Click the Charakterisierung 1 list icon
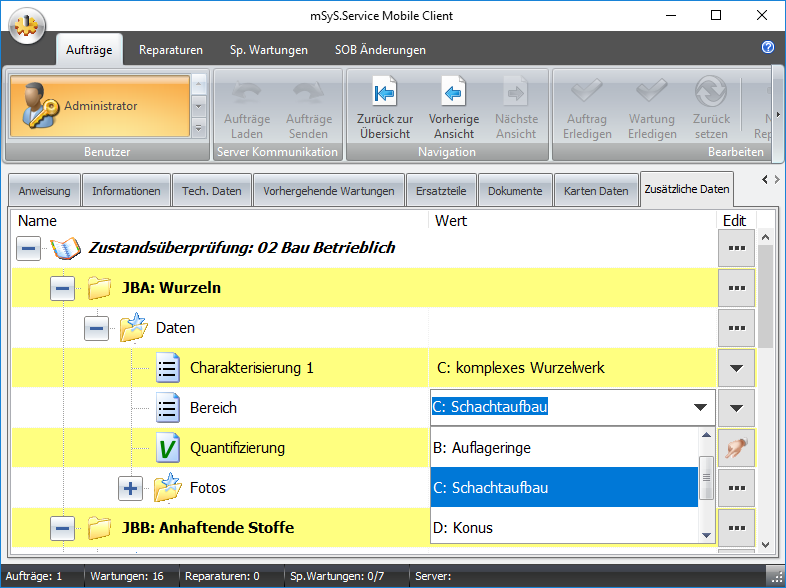The image size is (786, 588). pos(167,368)
